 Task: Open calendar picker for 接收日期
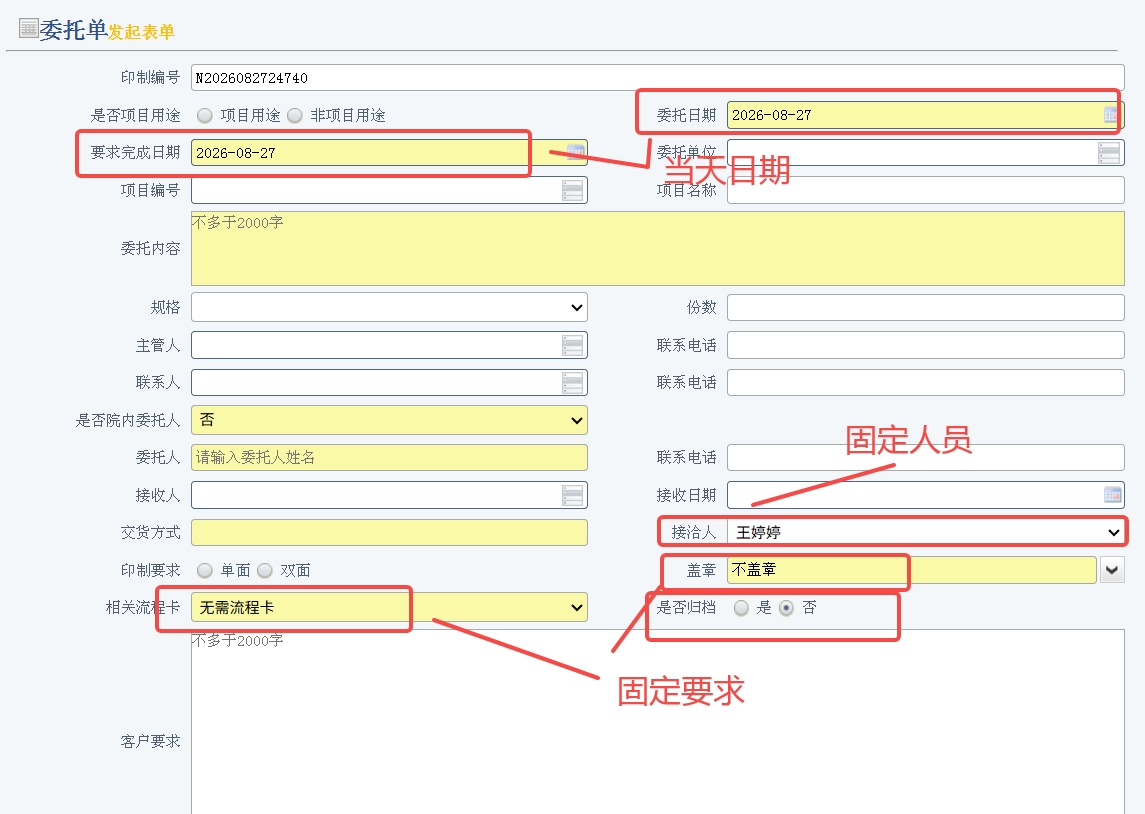[1112, 495]
